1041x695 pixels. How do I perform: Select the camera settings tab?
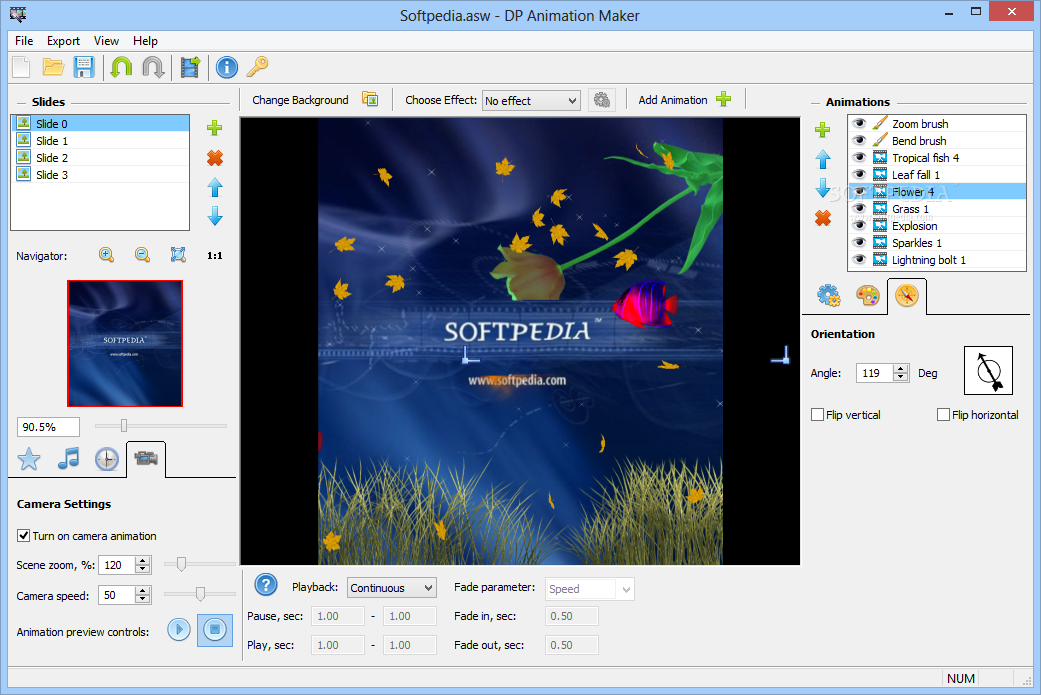146,458
